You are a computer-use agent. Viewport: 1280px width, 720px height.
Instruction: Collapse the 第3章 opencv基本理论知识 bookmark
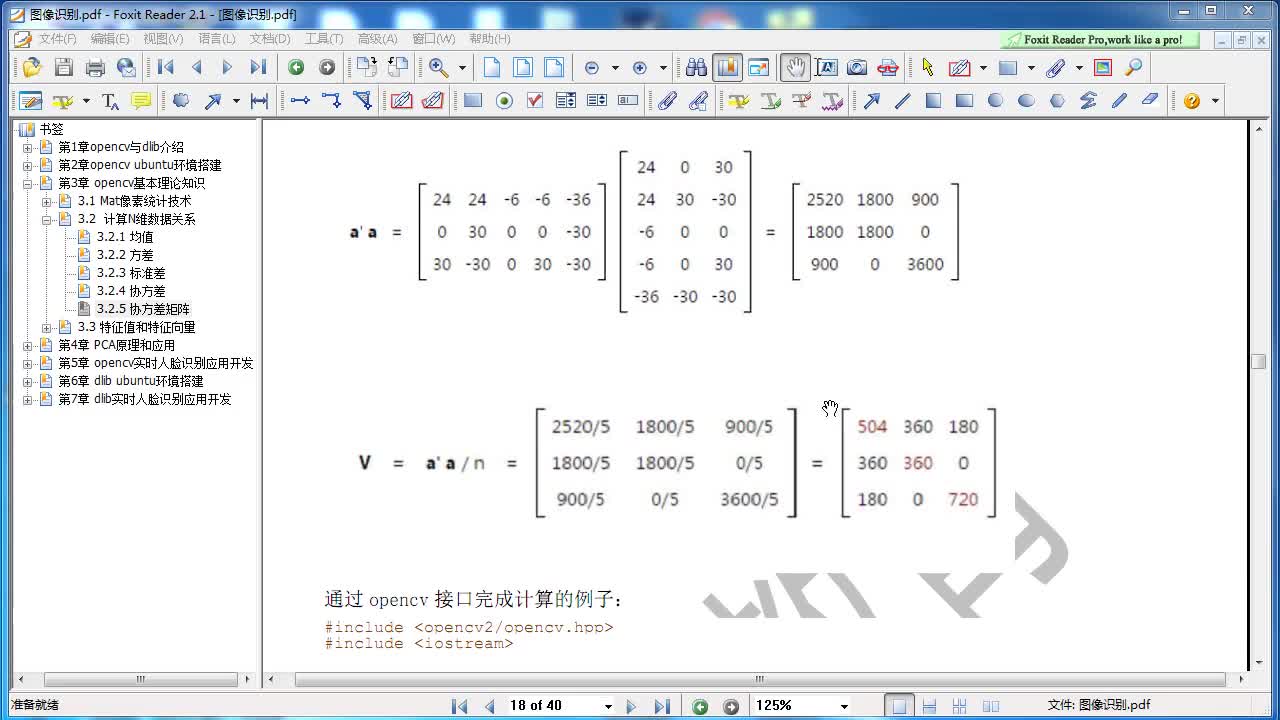click(28, 183)
